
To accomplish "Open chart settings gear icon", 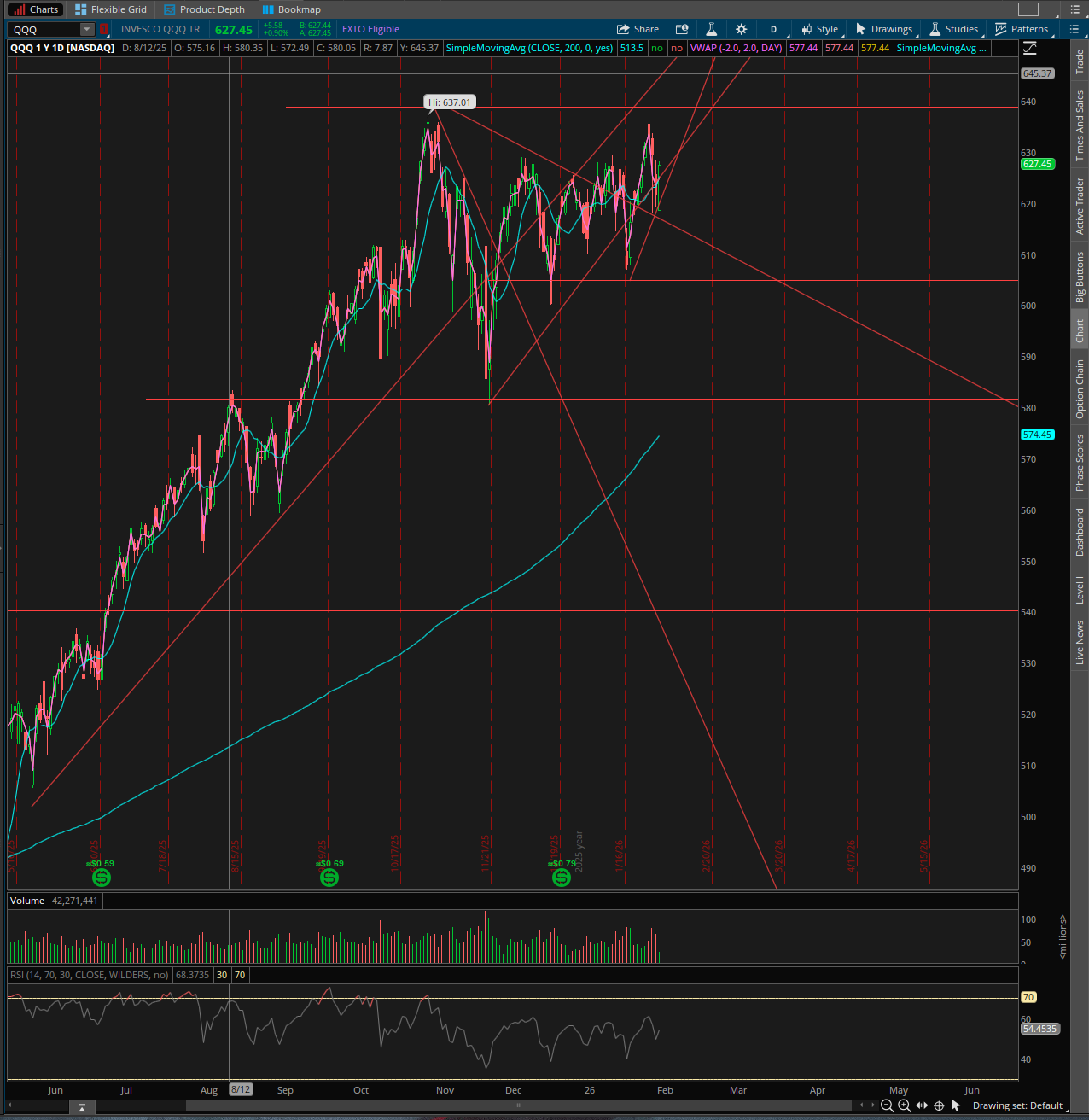I will pos(741,29).
